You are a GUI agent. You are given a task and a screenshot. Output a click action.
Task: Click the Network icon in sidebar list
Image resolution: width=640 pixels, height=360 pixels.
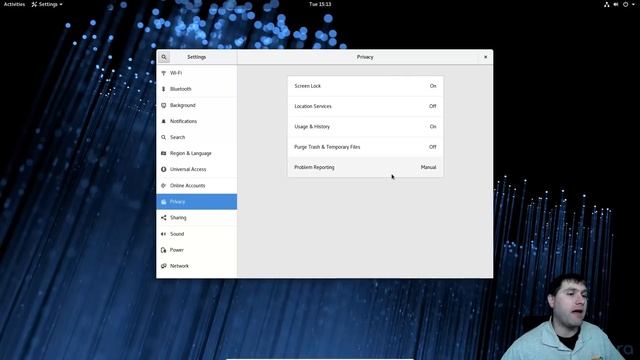tap(164, 266)
